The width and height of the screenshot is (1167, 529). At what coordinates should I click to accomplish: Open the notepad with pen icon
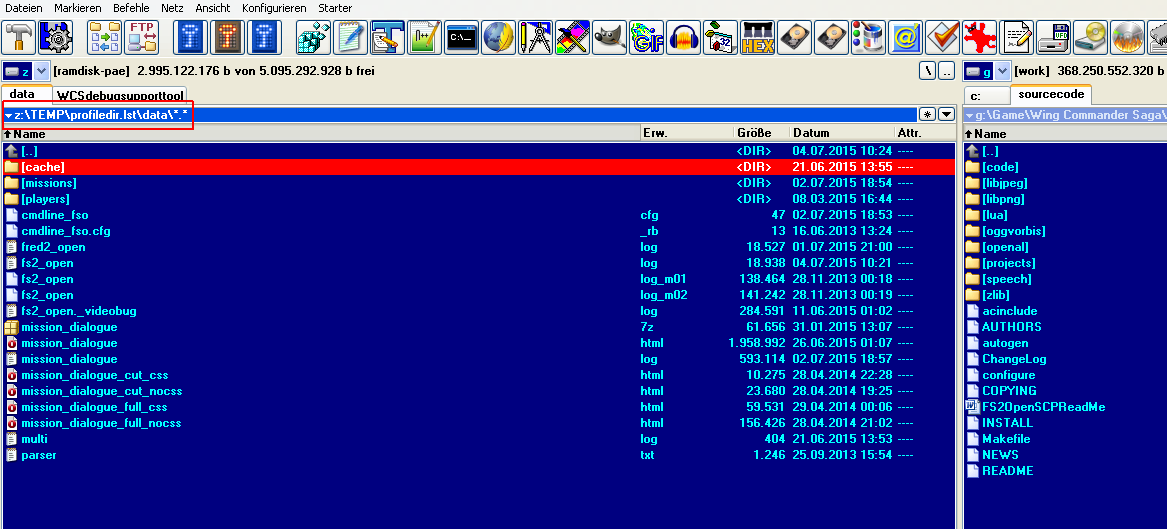pyautogui.click(x=350, y=38)
